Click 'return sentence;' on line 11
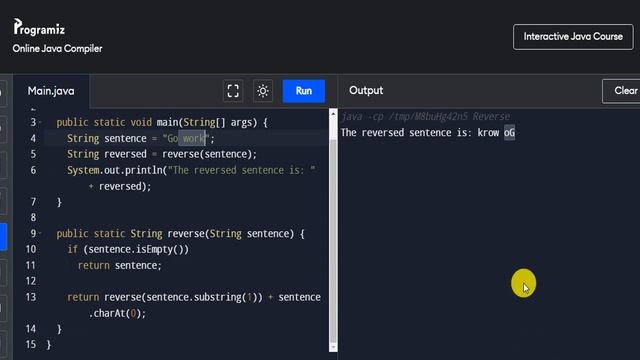Image resolution: width=640 pixels, height=360 pixels. [x=120, y=265]
